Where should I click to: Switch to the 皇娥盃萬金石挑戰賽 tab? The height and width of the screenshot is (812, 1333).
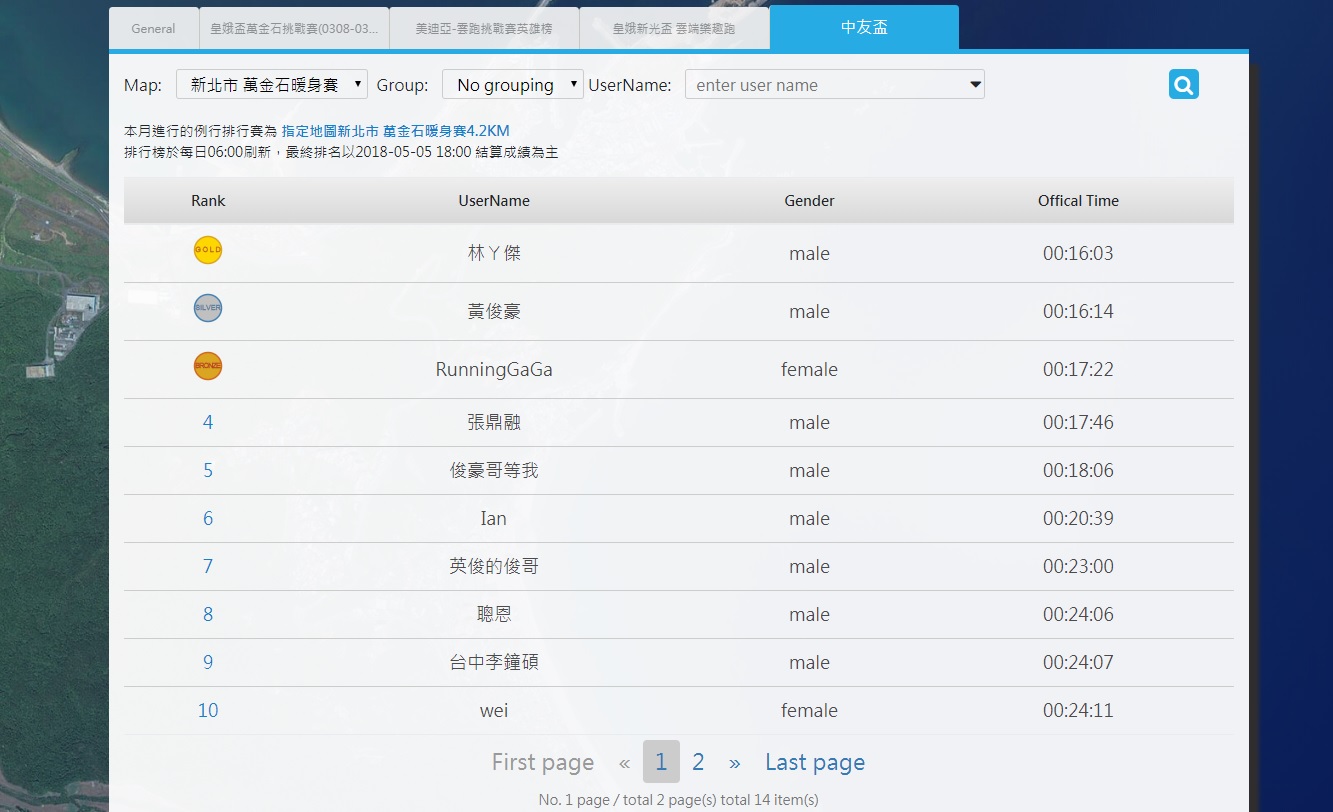point(294,29)
